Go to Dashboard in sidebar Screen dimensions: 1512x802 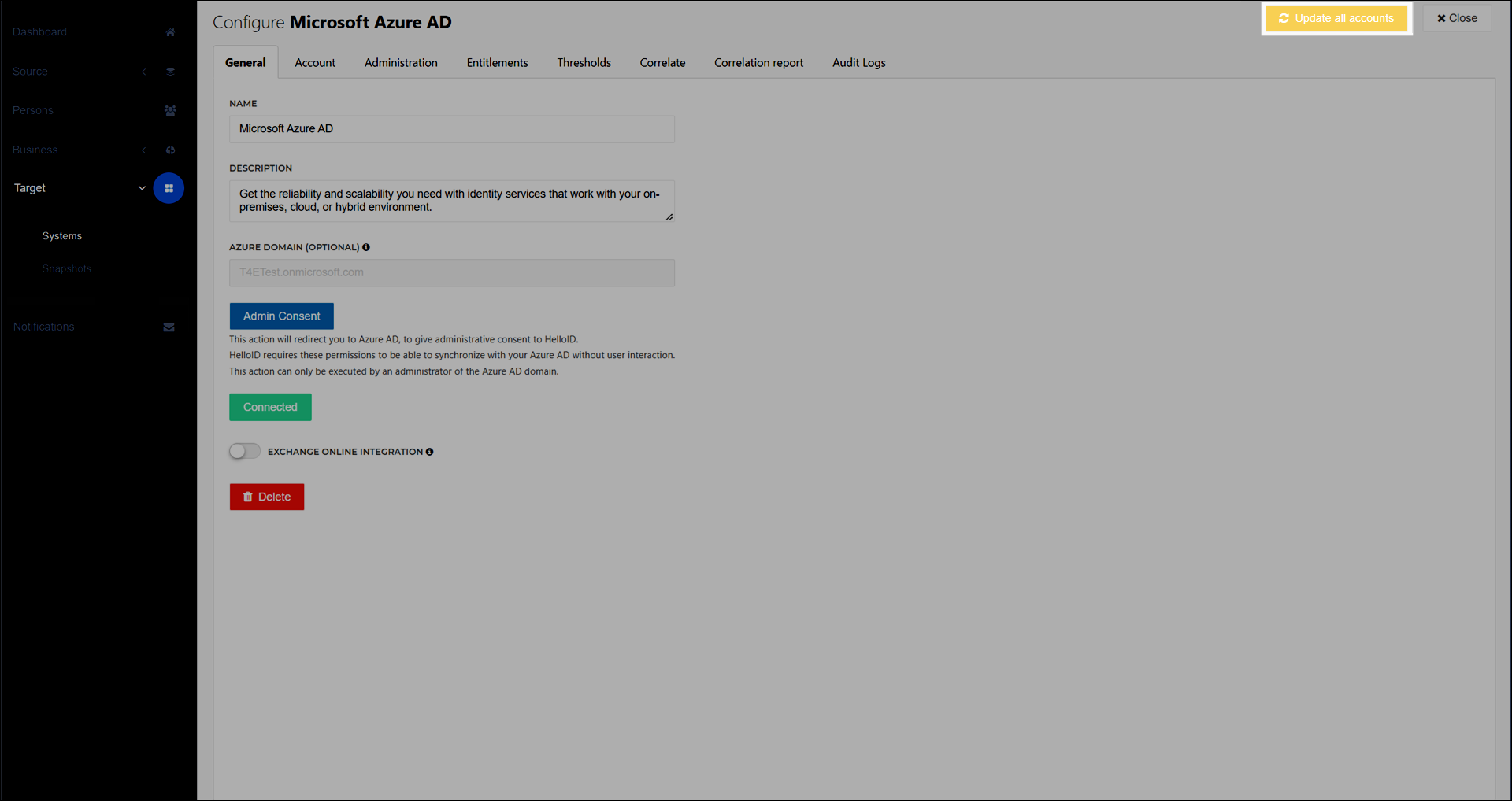point(39,32)
